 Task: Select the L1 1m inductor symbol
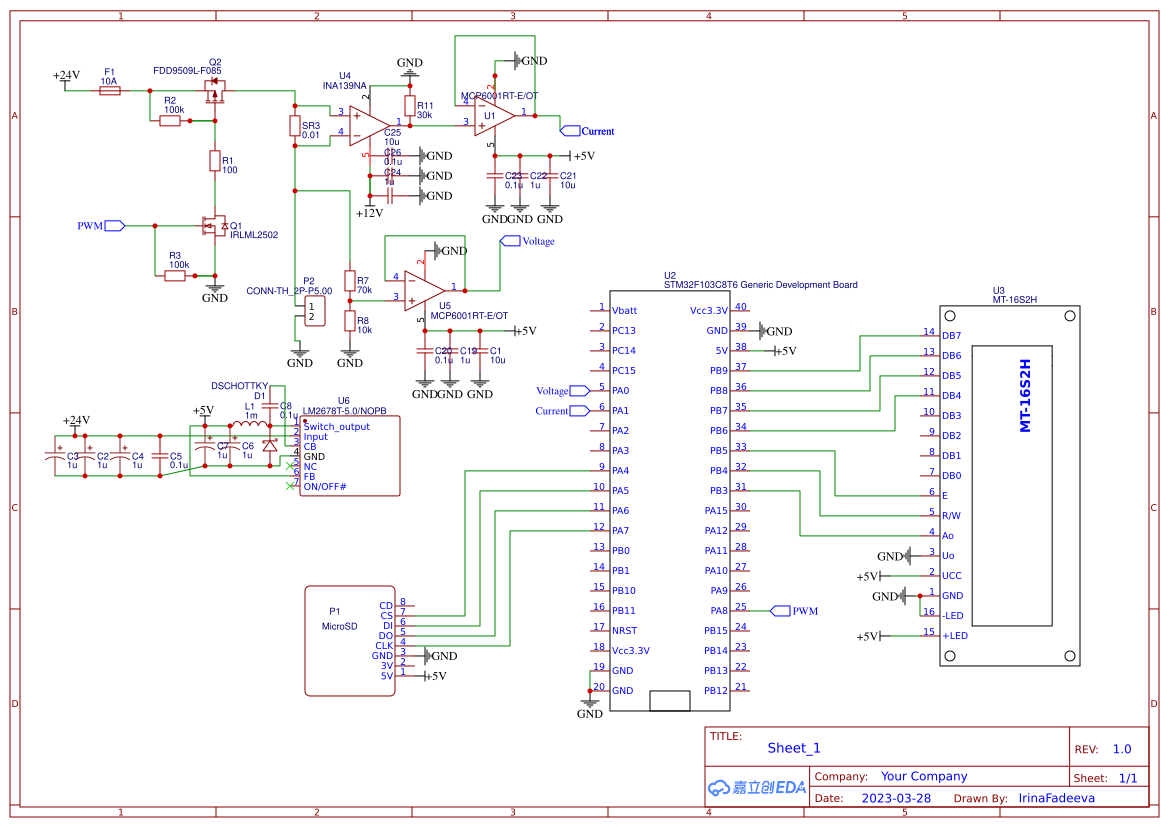pyautogui.click(x=249, y=421)
